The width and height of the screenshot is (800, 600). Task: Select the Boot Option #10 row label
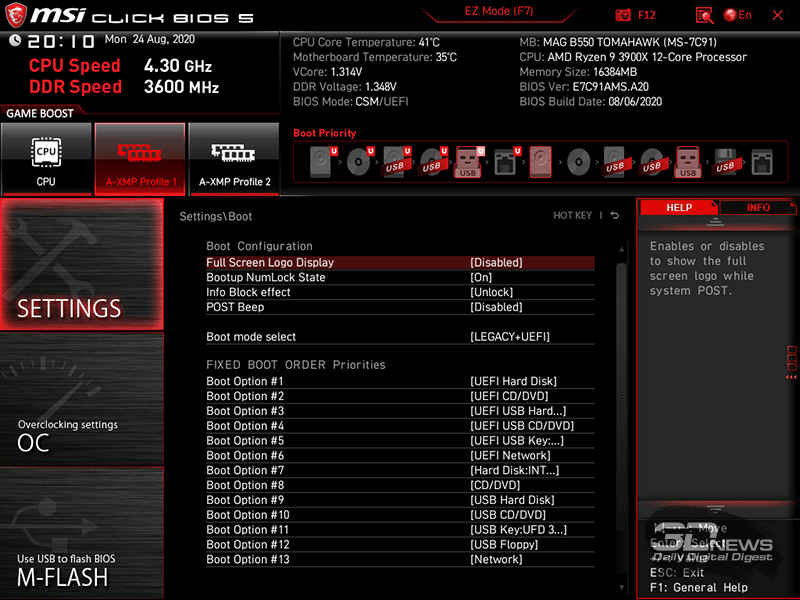[248, 515]
